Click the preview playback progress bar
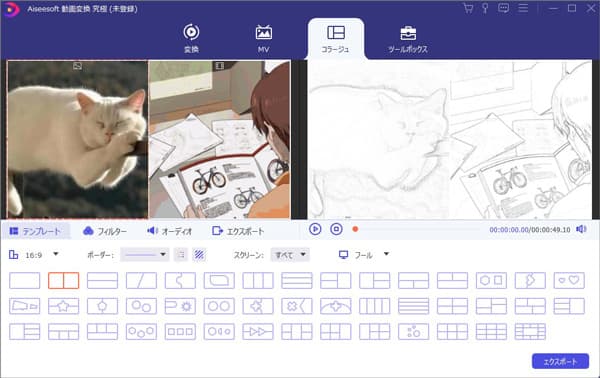Image resolution: width=600 pixels, height=378 pixels. tap(417, 229)
